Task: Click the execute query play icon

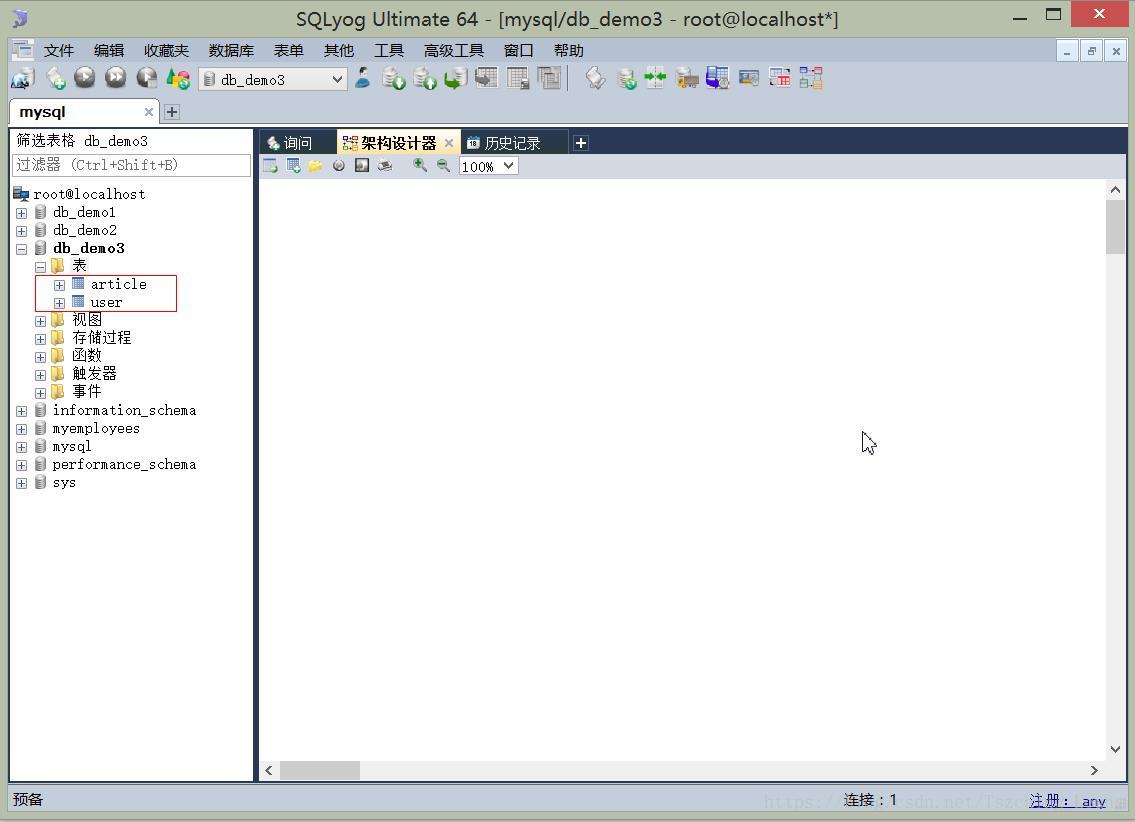Action: coord(85,77)
